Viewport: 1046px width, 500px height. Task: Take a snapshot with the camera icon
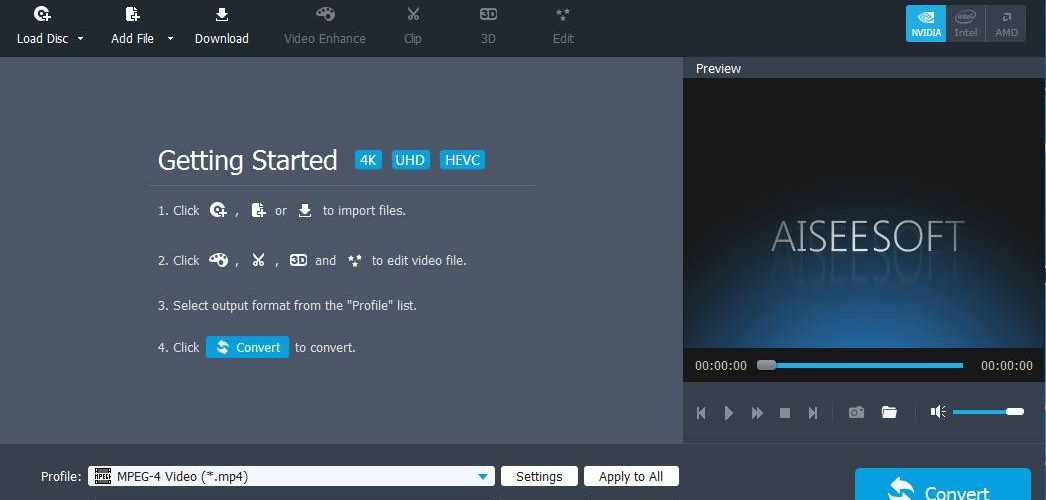[857, 413]
